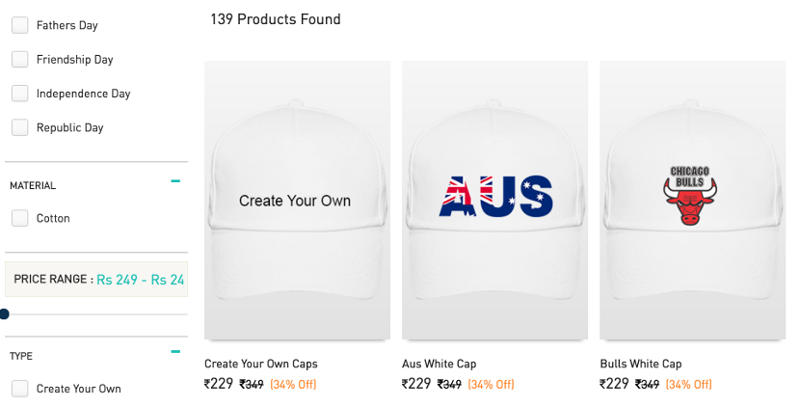The width and height of the screenshot is (800, 405).
Task: Open the Bulls White Cap title link
Action: pos(641,364)
